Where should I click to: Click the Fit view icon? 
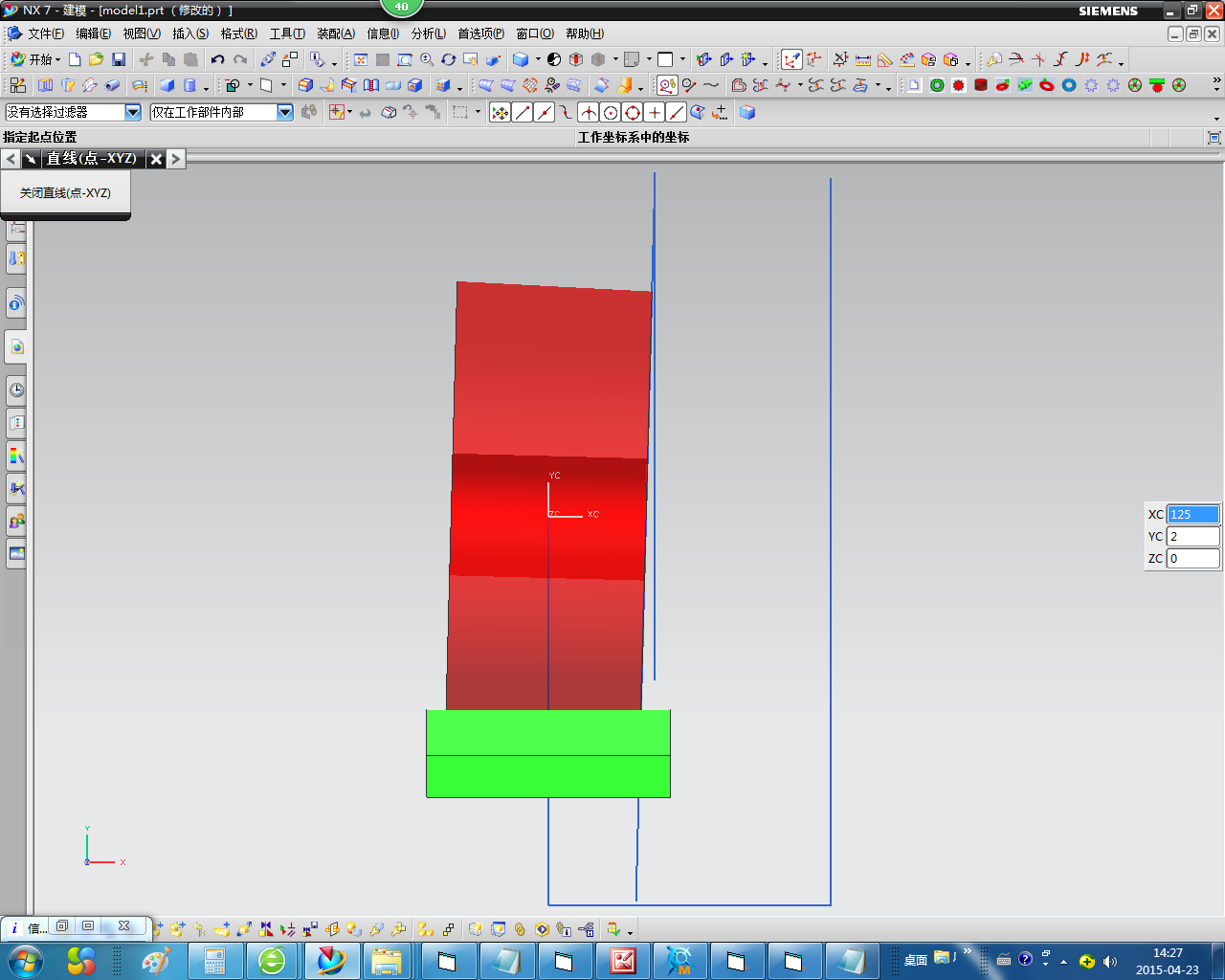pos(361,59)
